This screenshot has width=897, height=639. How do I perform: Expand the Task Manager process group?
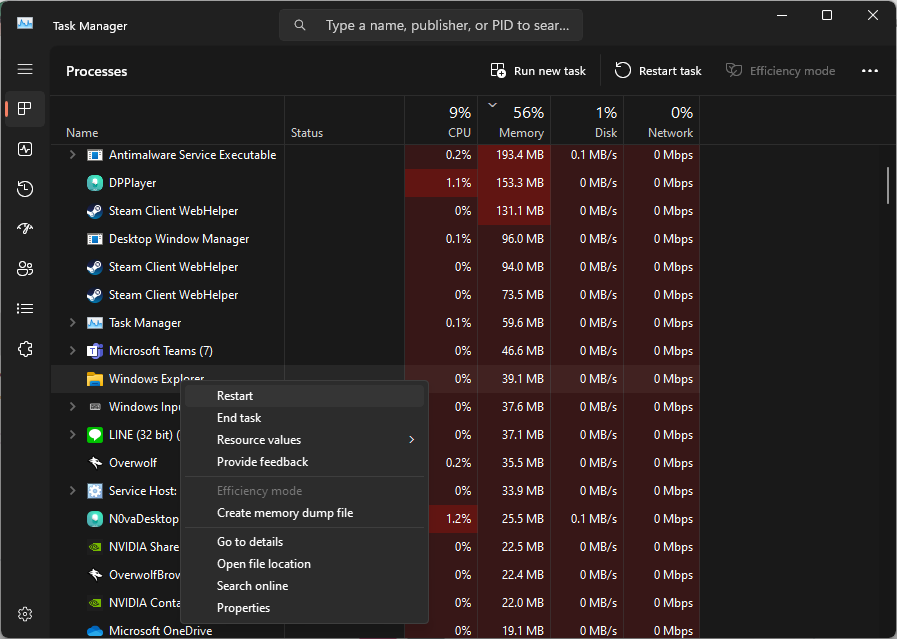click(72, 323)
